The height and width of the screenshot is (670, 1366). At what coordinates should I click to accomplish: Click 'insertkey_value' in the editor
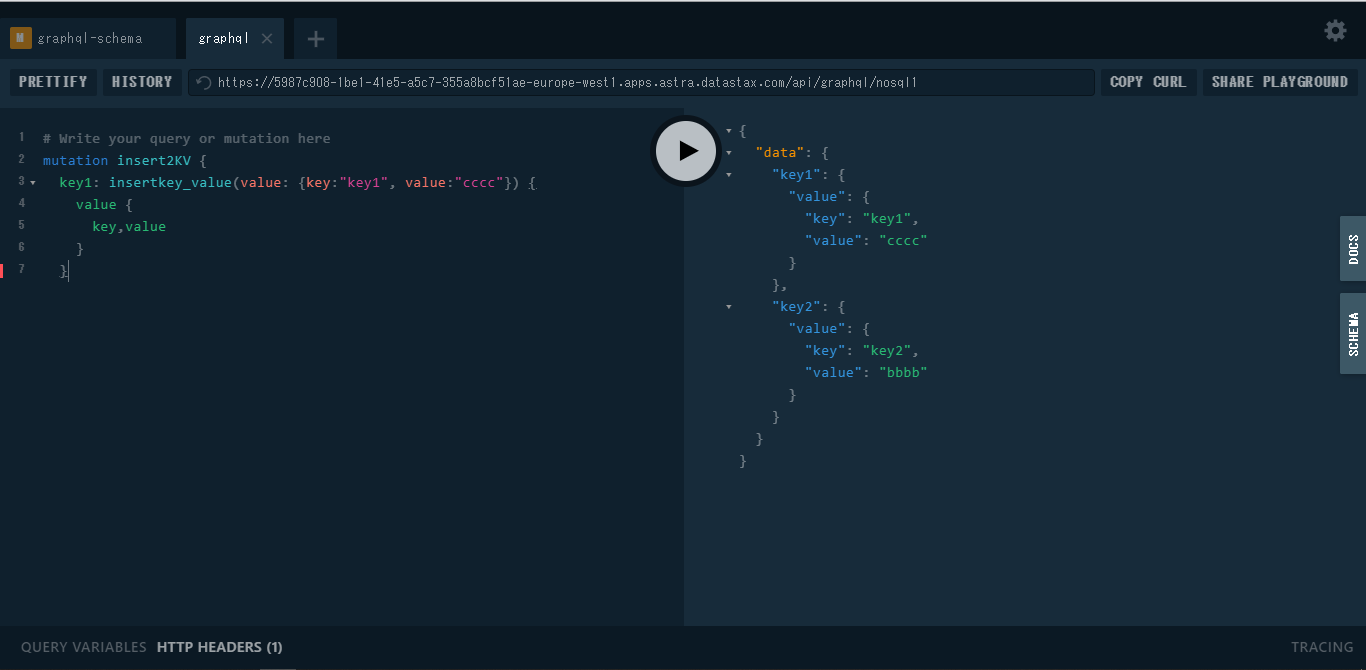click(170, 182)
